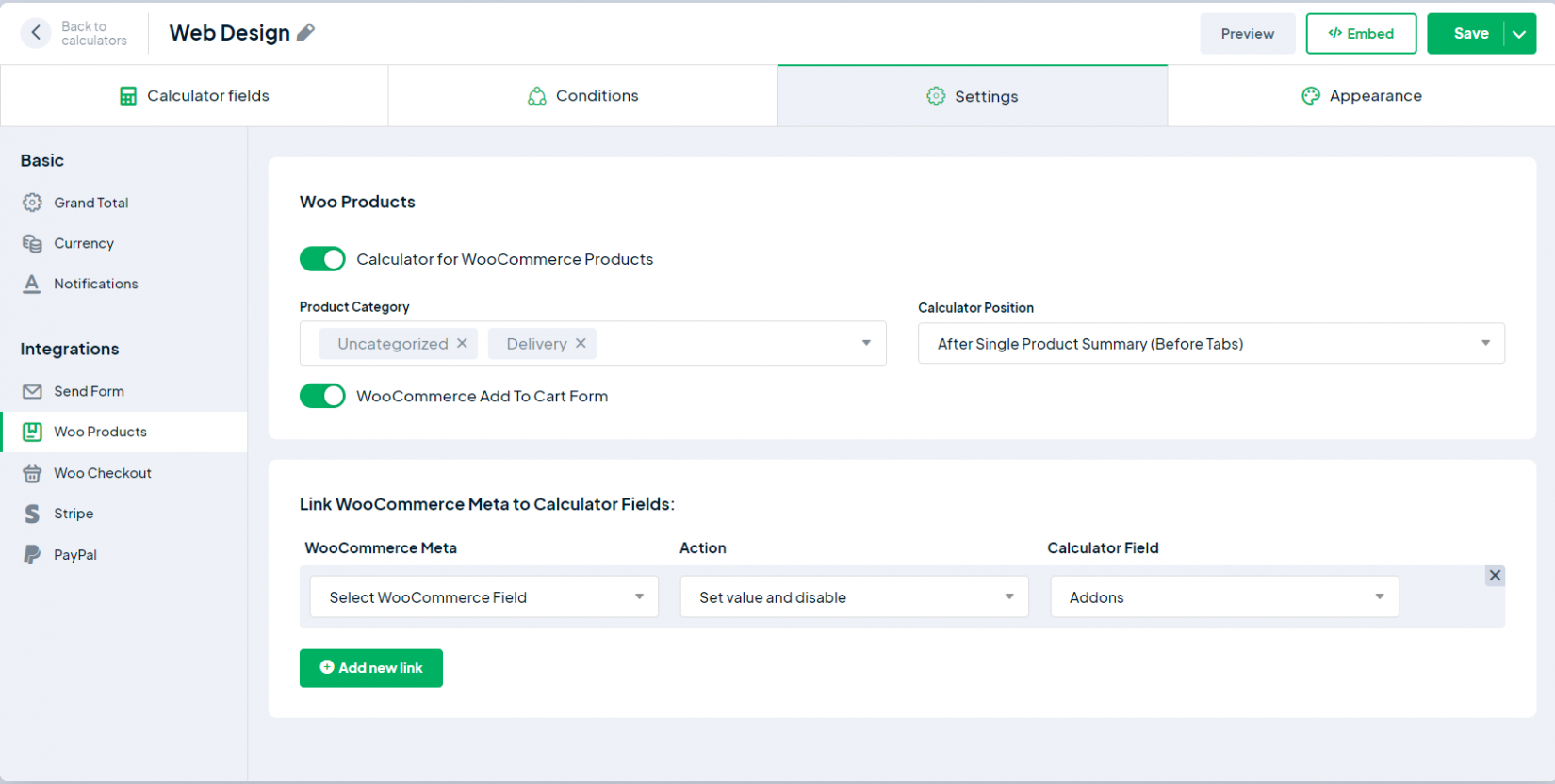The image size is (1555, 784).
Task: Click inside the Product Category field
Action: click(x=726, y=344)
